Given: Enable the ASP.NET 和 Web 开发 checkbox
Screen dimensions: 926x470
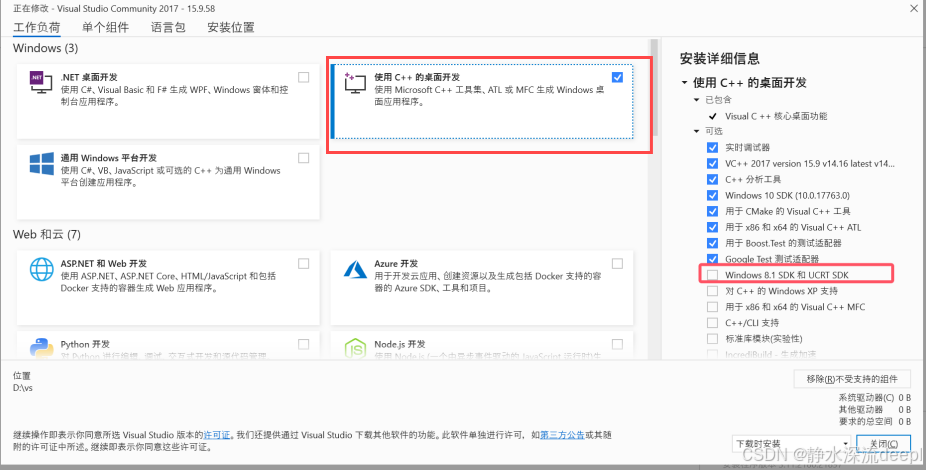Looking at the screenshot, I should pyautogui.click(x=304, y=264).
